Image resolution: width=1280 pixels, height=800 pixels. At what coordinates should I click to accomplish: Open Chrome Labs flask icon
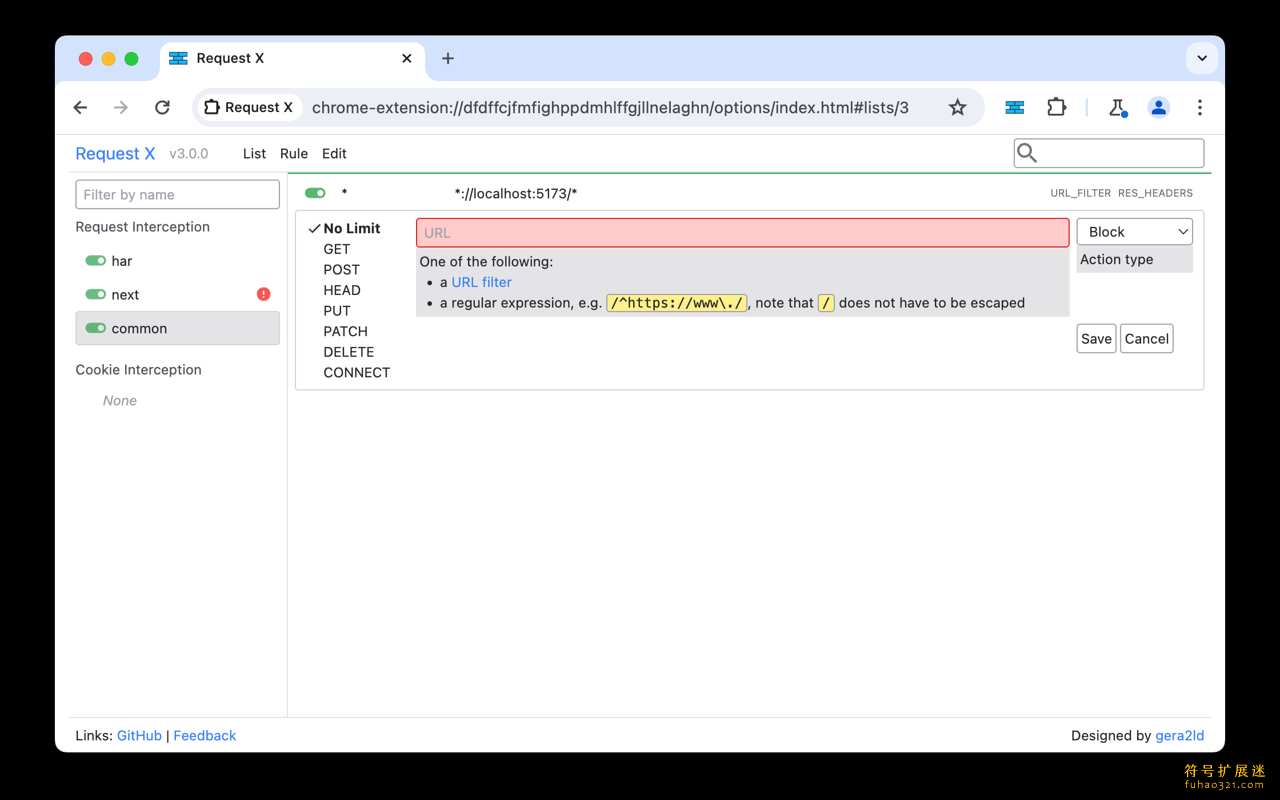(1118, 107)
